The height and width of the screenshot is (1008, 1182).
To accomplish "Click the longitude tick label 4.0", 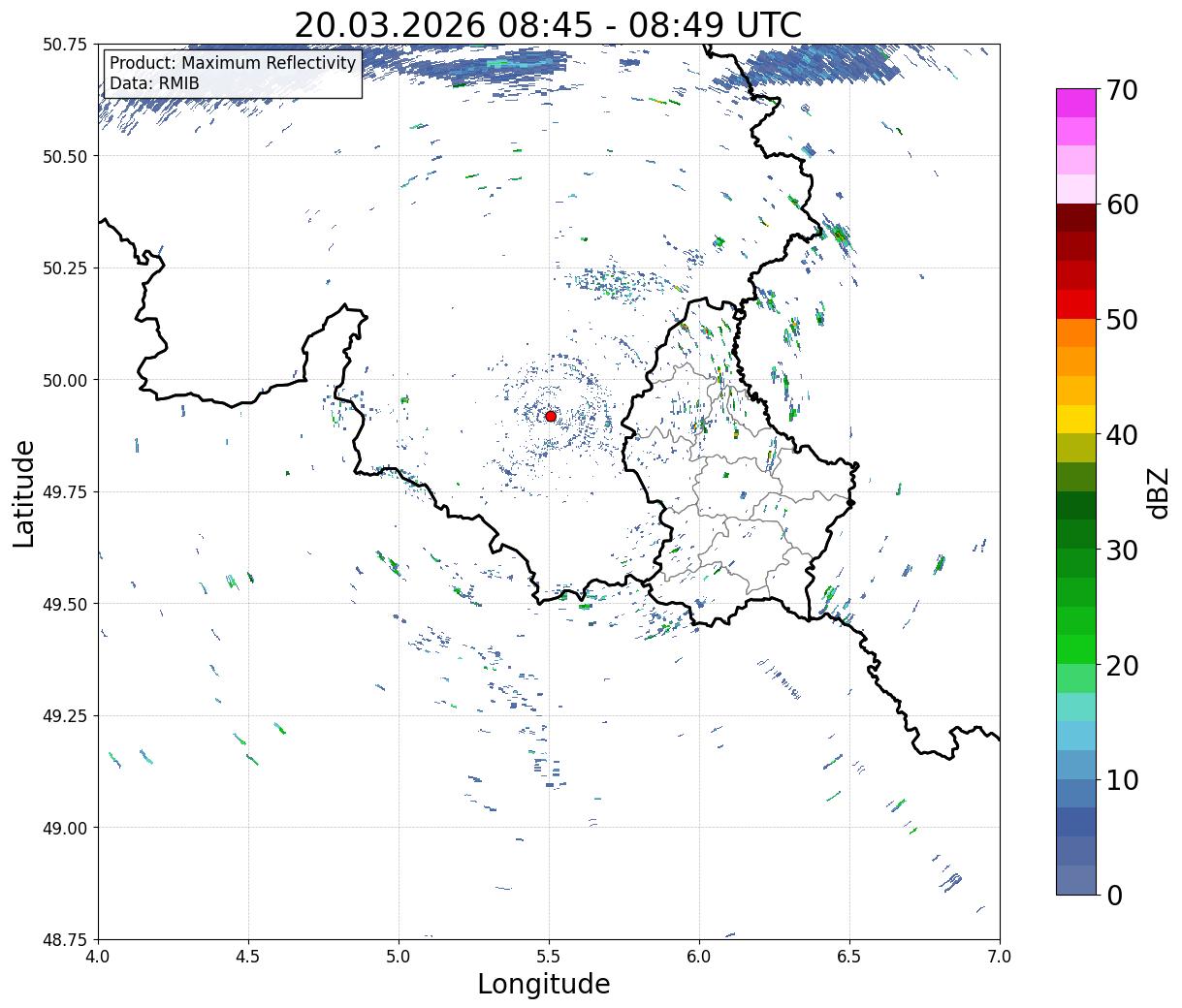I will click(x=98, y=957).
